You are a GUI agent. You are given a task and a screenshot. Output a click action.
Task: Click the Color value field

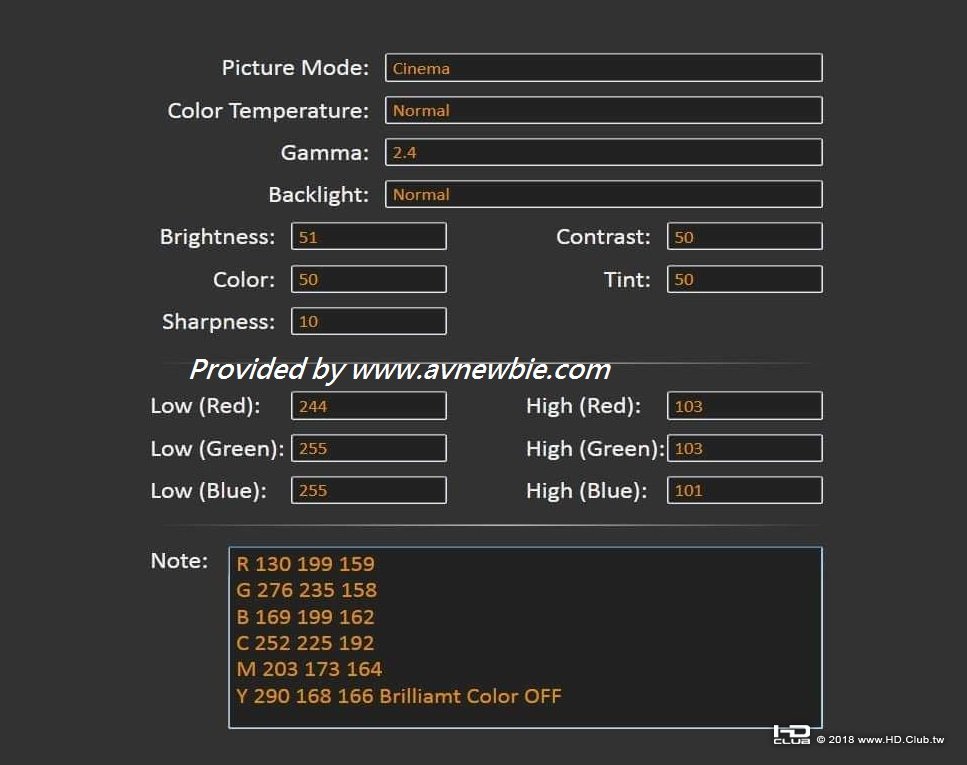tap(369, 279)
